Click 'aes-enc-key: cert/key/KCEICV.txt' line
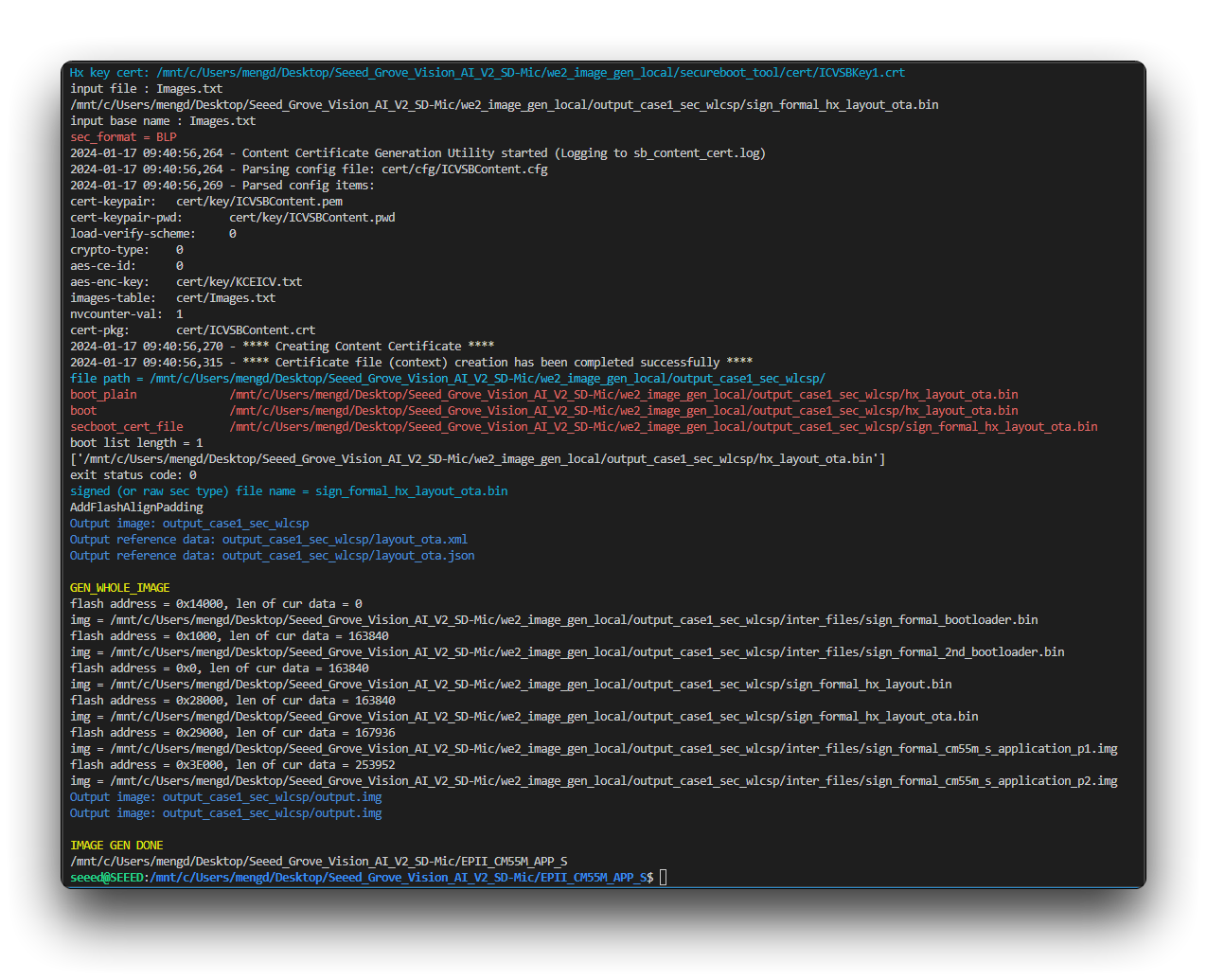 point(186,282)
